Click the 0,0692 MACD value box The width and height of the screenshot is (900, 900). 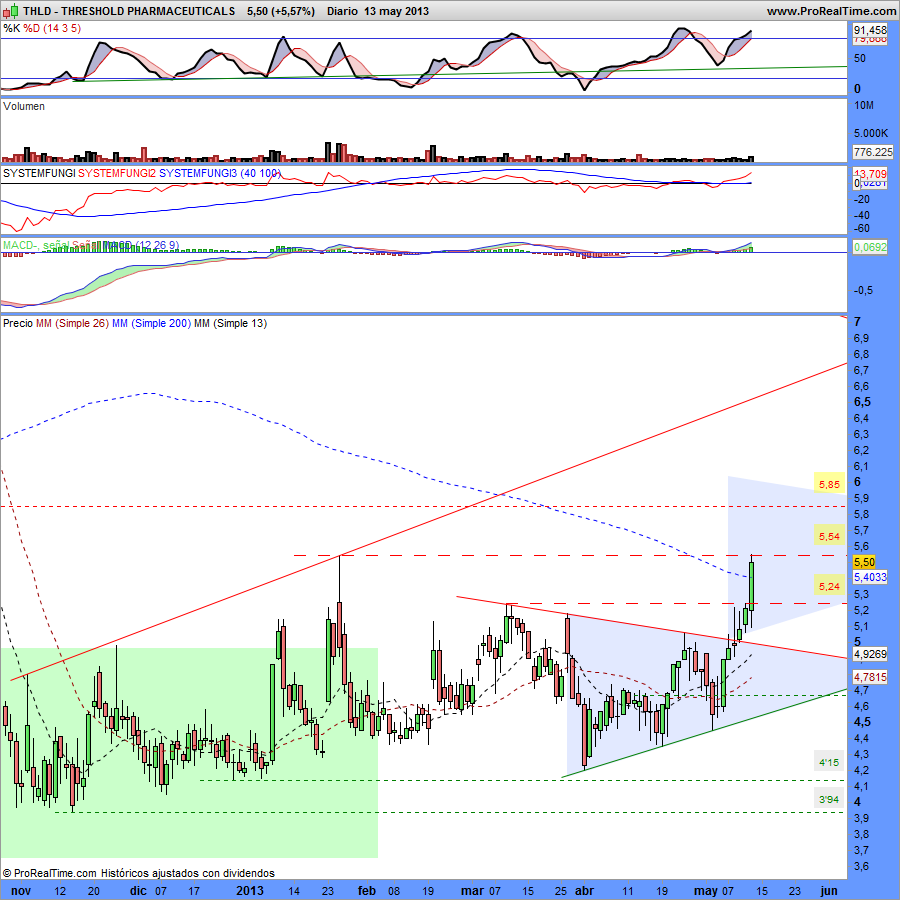click(870, 247)
